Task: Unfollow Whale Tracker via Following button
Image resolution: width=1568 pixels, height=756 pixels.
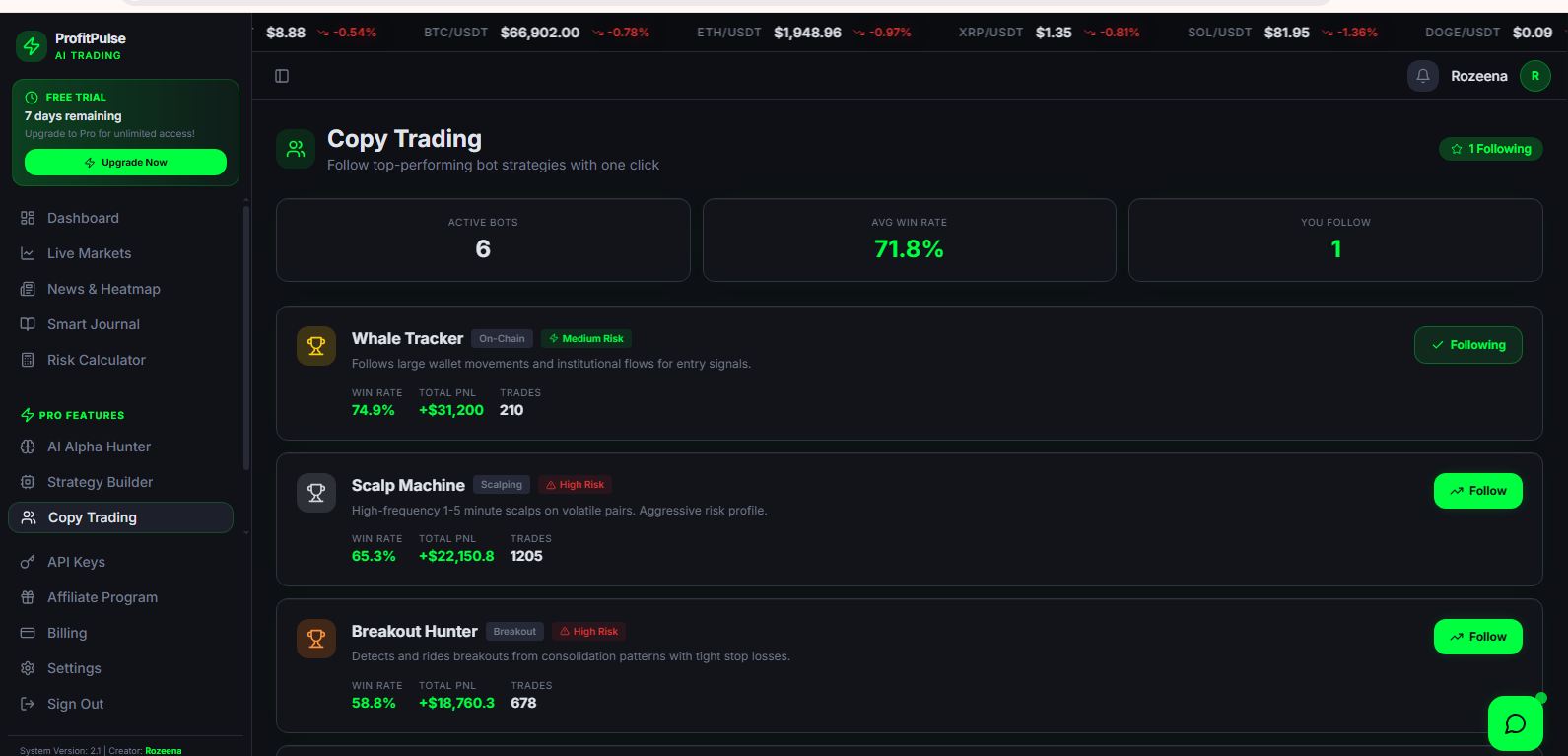Action: 1468,345
